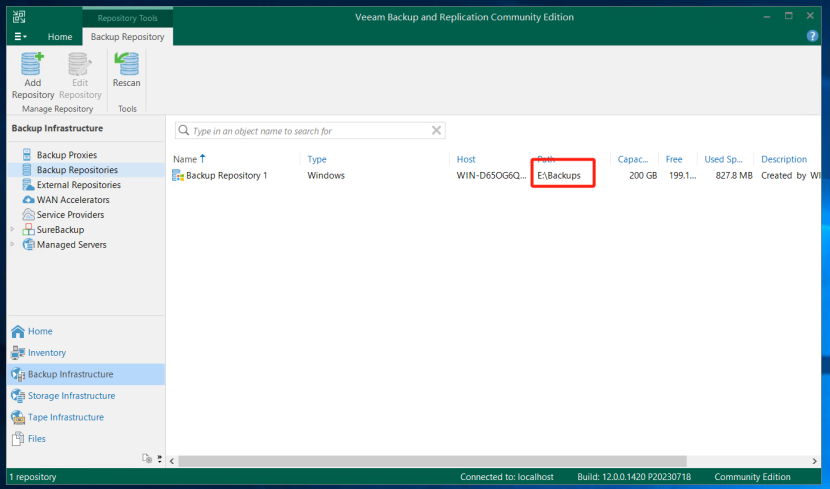Click the 200 GB capacity cell
The height and width of the screenshot is (489, 830).
pos(643,175)
